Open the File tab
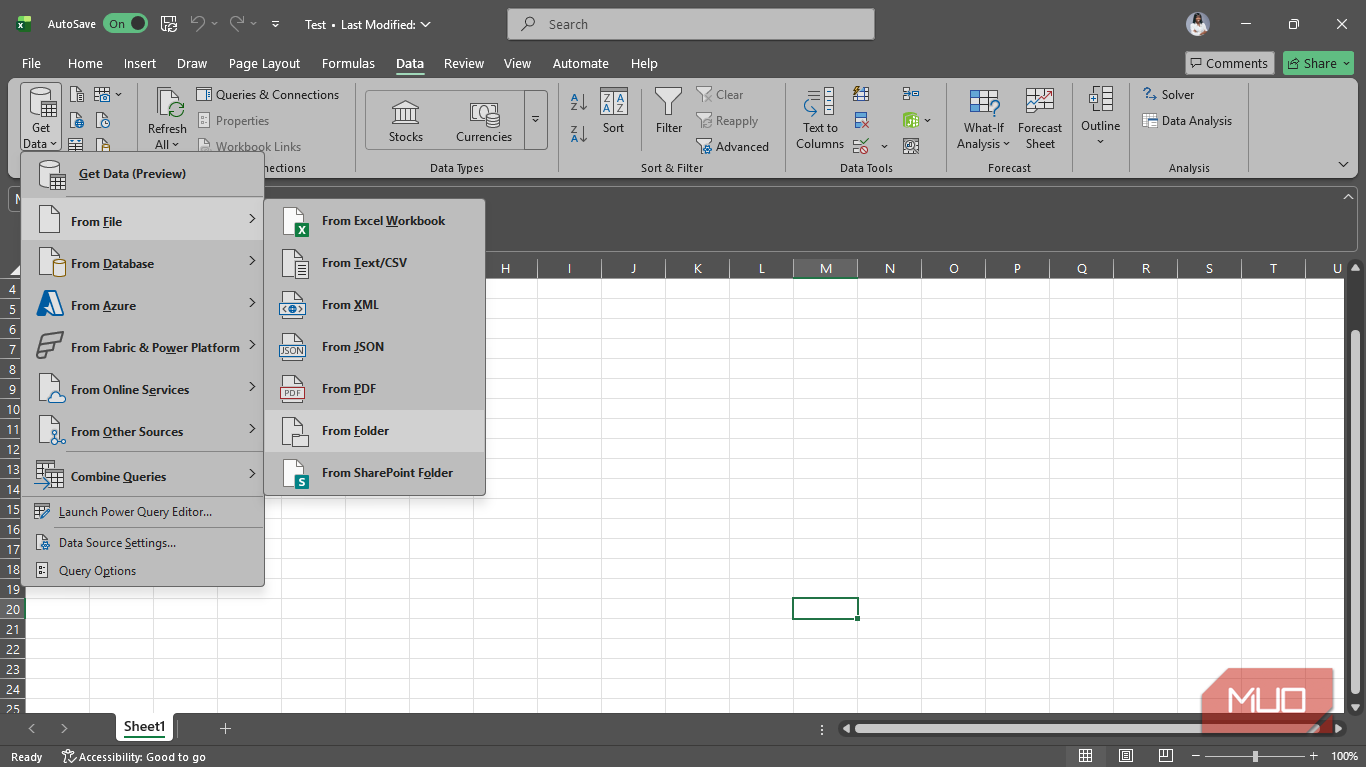 click(31, 63)
